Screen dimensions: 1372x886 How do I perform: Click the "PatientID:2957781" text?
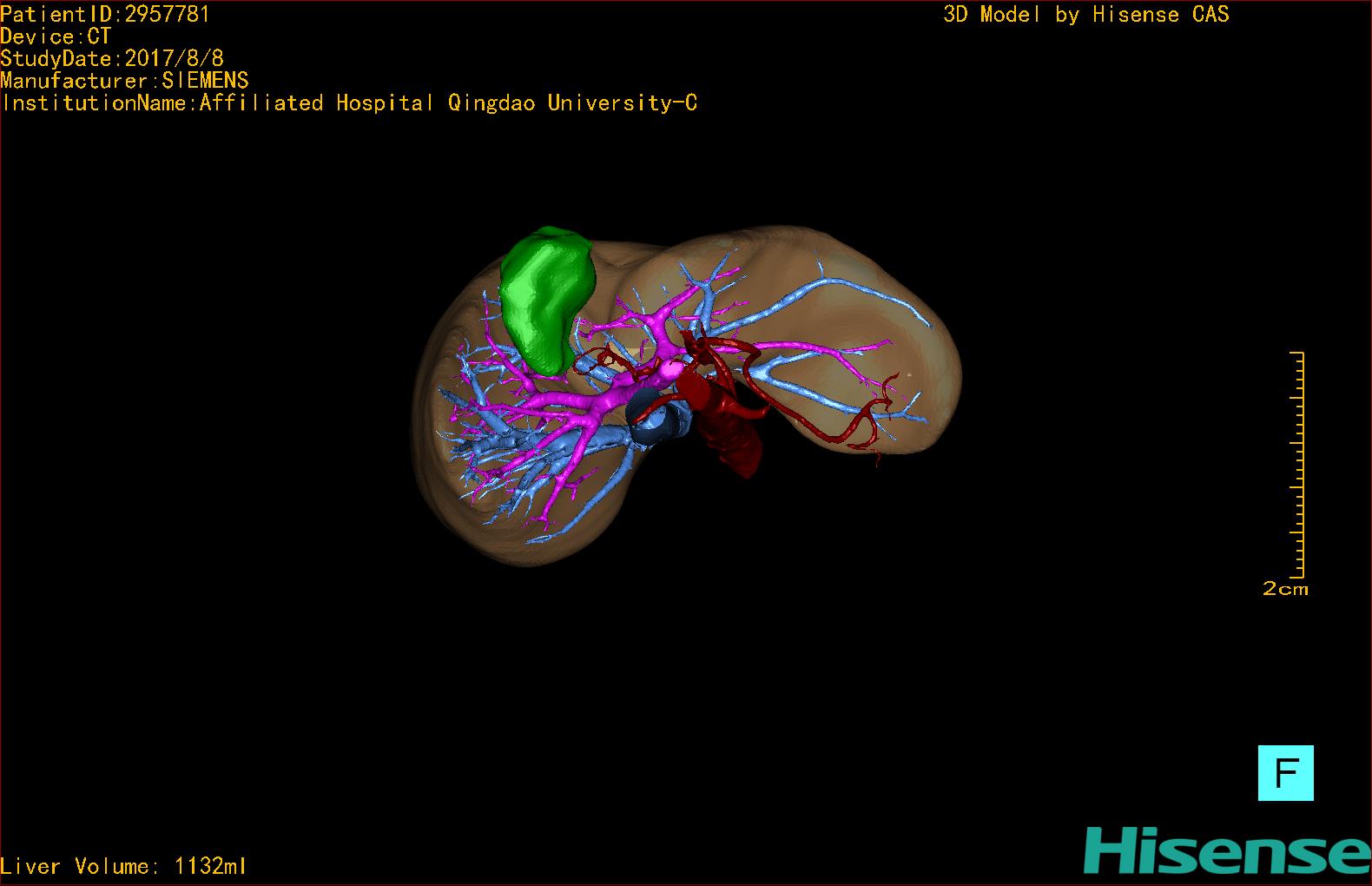[105, 14]
